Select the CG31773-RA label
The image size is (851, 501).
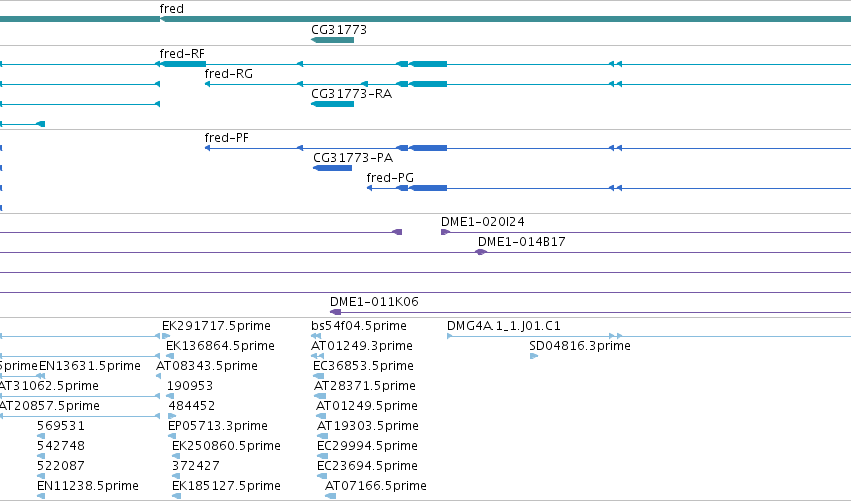[x=351, y=93]
